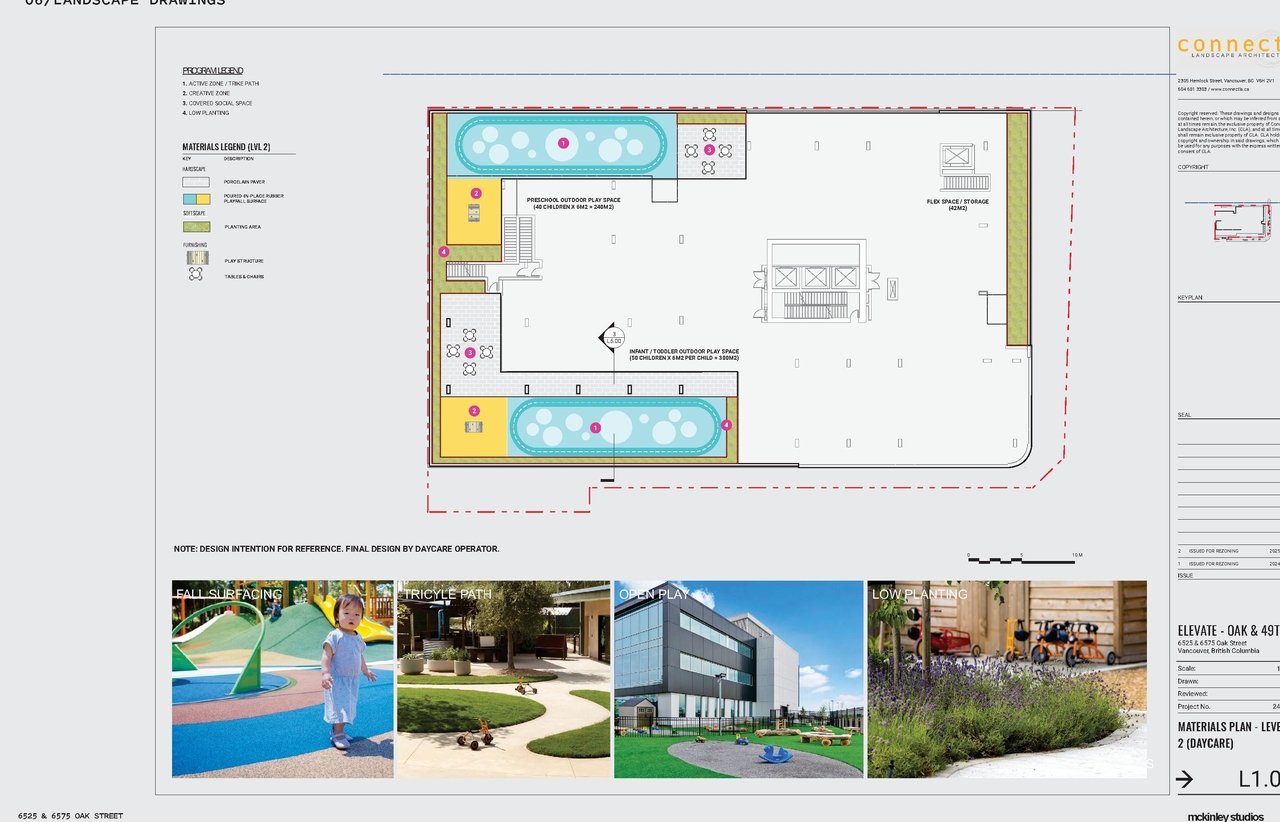Select the section marker symbol labeled L5.00
Image resolution: width=1280 pixels, height=822 pixels.
tap(612, 338)
